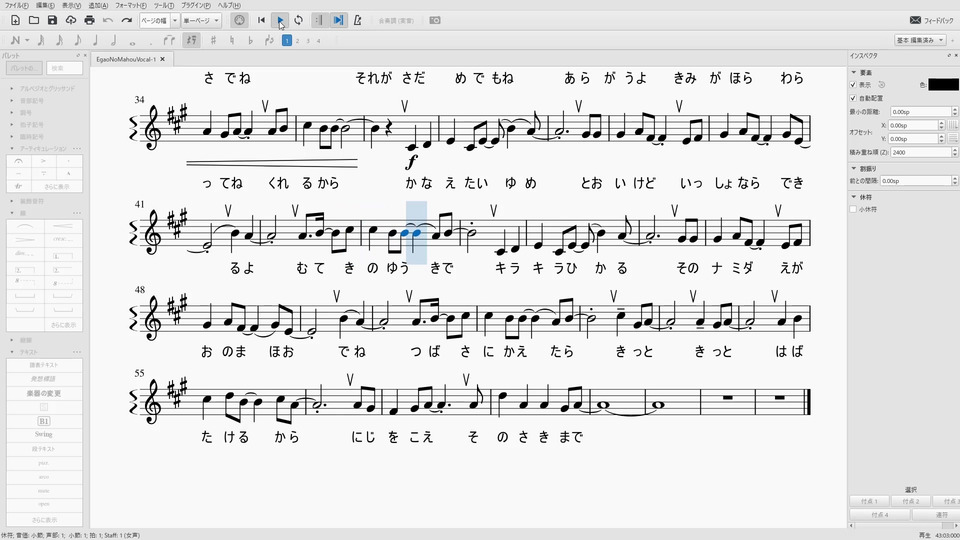
Task: Select the quarter note duration
Action: click(x=96, y=40)
